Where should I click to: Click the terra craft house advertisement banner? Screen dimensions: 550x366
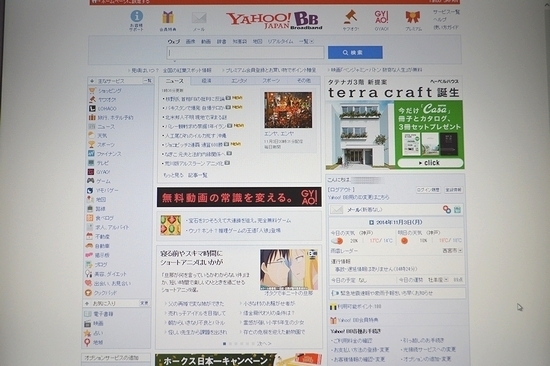394,124
